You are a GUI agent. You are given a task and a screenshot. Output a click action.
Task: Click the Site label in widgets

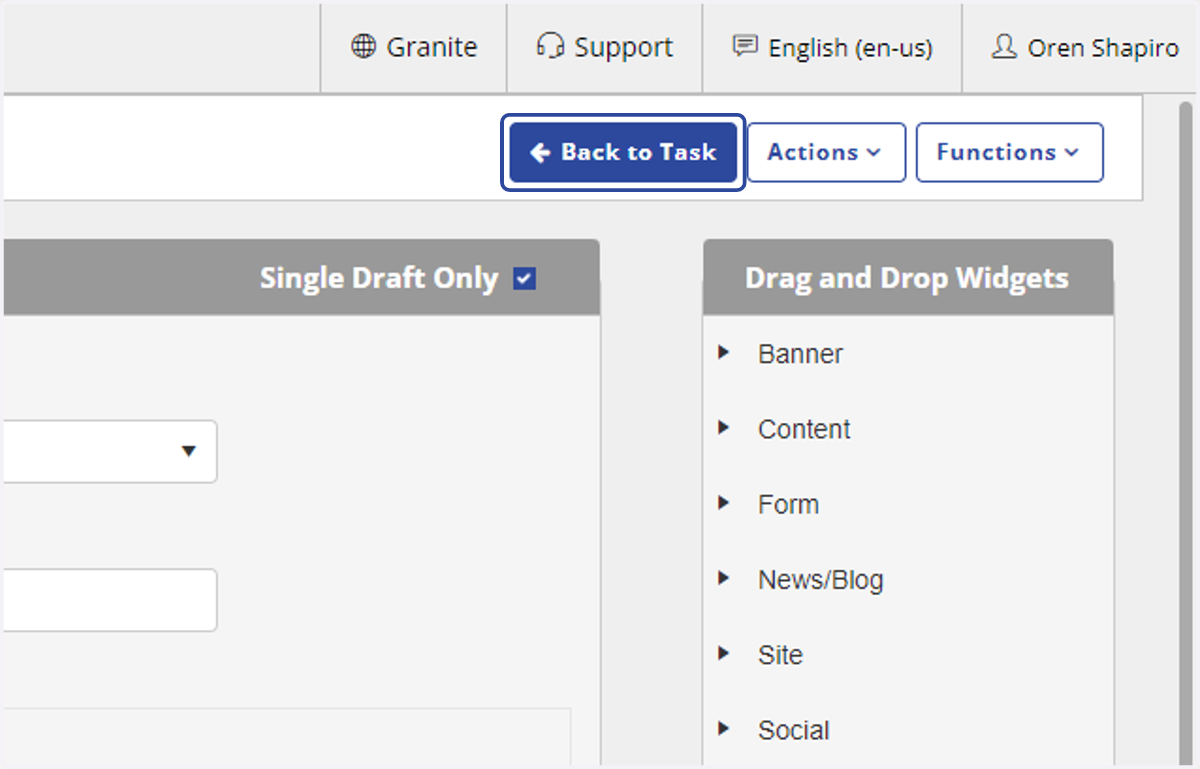click(780, 655)
